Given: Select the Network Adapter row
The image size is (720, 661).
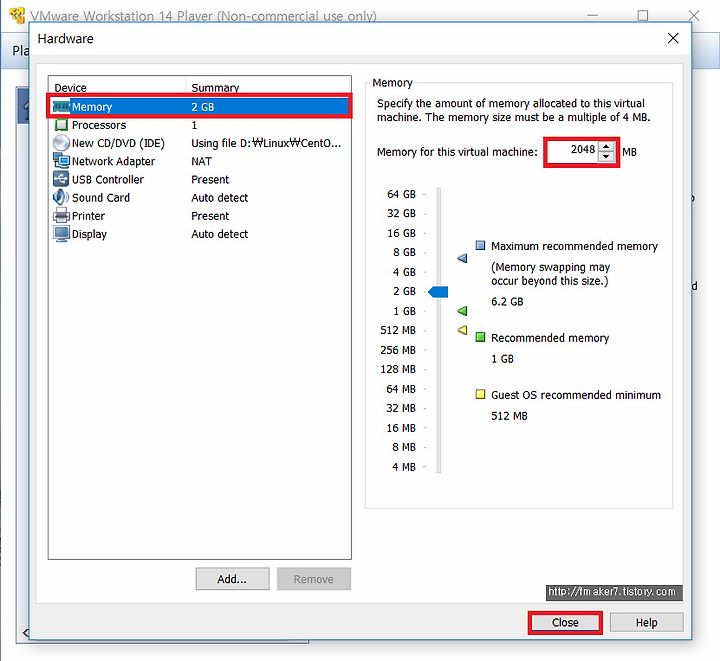Looking at the screenshot, I should tap(200, 161).
